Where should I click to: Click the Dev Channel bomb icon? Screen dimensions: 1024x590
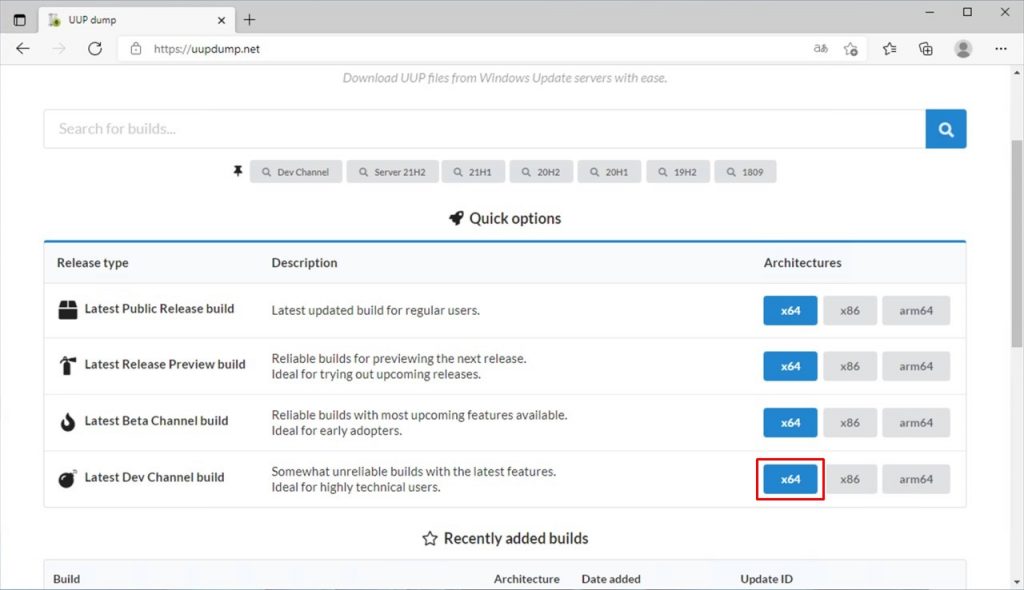(x=67, y=478)
